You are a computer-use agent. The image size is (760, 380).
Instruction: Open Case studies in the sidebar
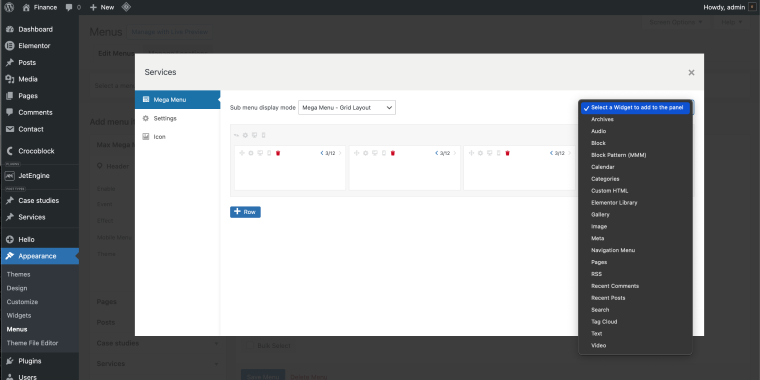[x=39, y=201]
